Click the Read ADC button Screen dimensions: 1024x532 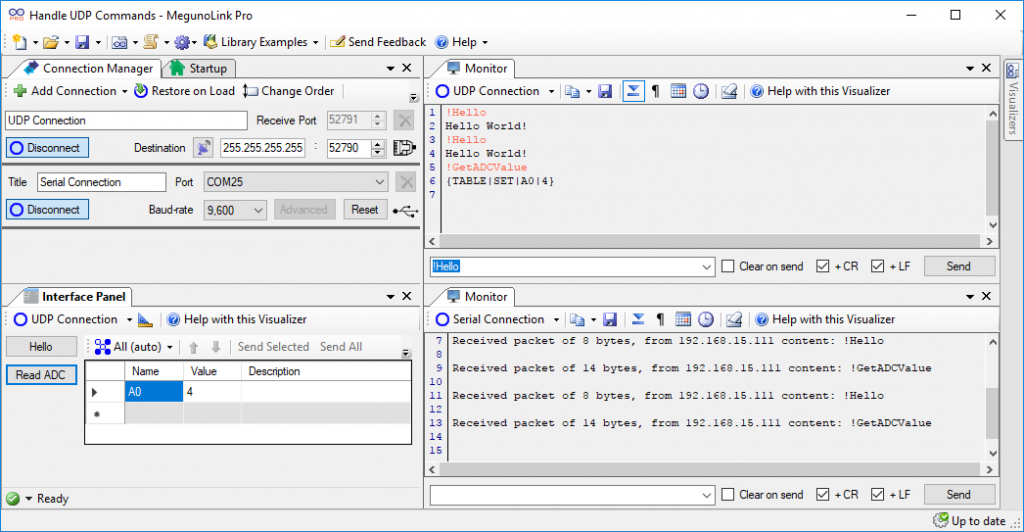[41, 375]
